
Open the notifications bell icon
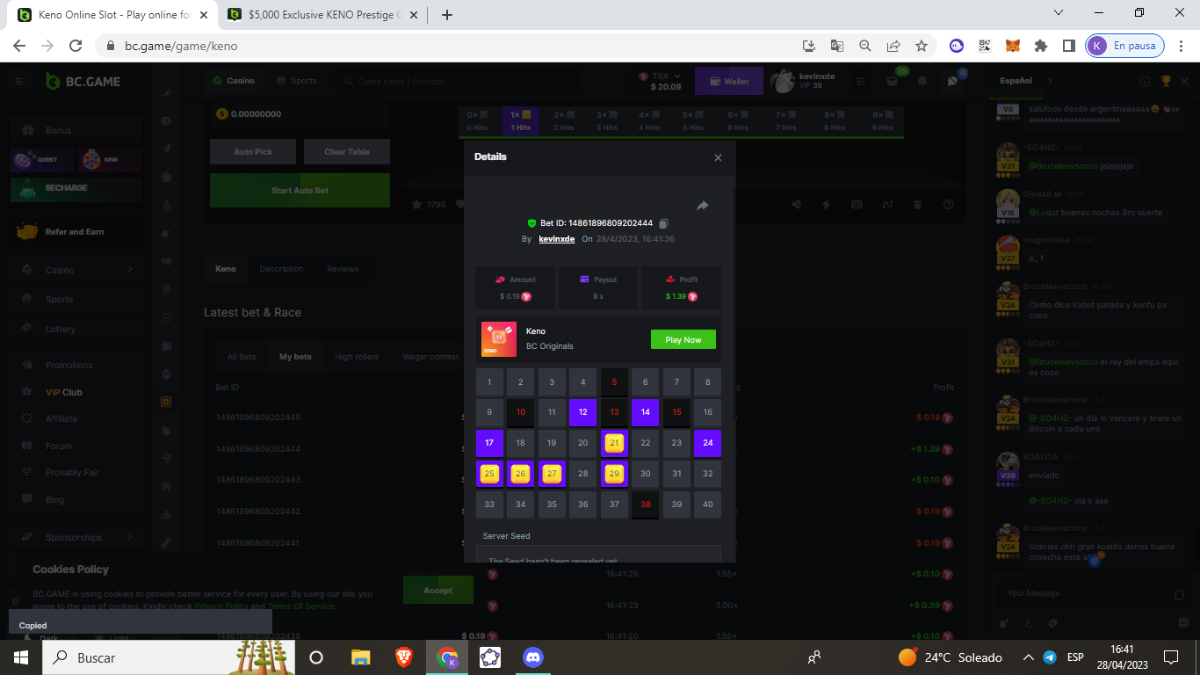pos(922,81)
